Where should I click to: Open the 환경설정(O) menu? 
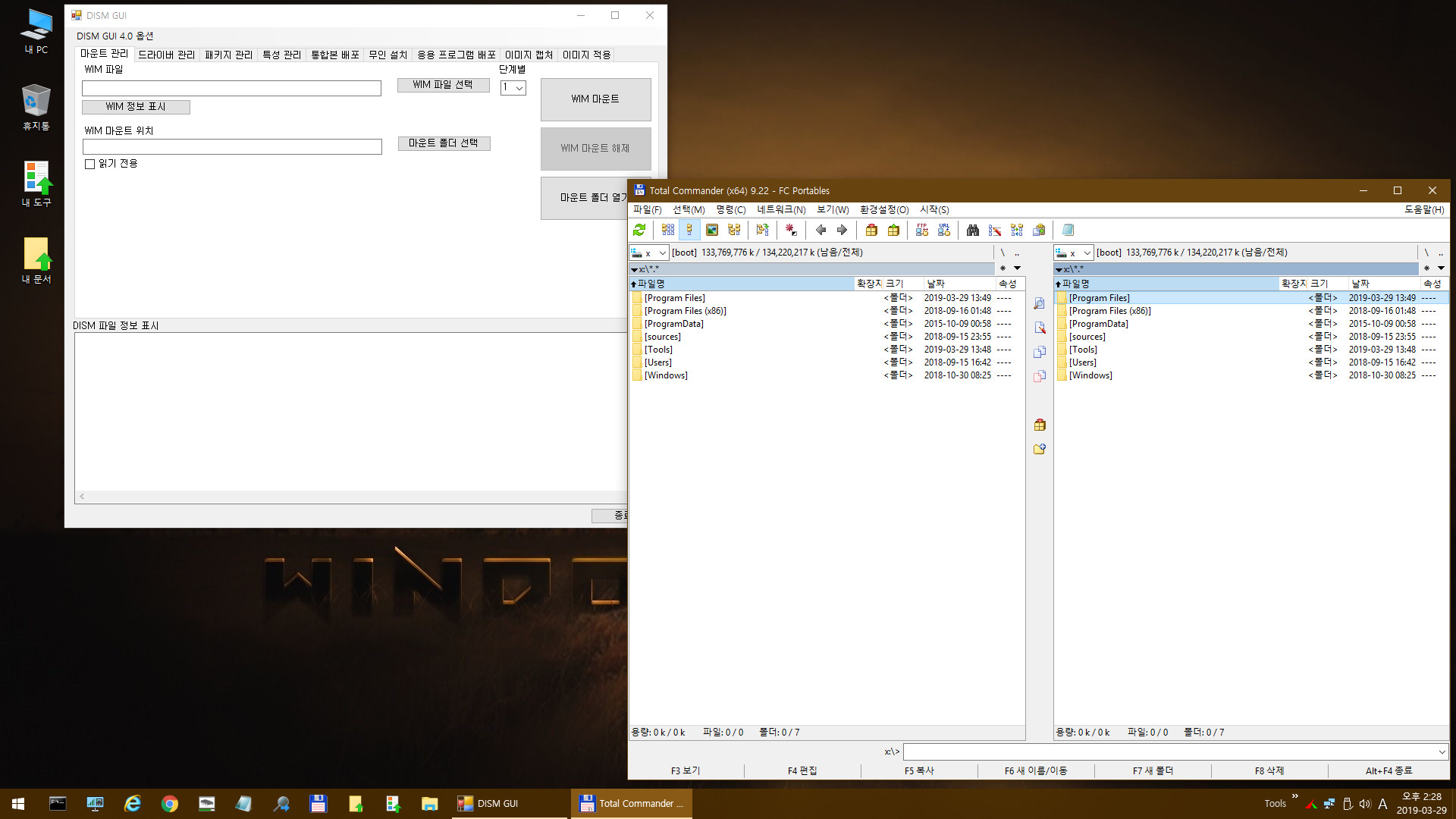pyautogui.click(x=883, y=210)
